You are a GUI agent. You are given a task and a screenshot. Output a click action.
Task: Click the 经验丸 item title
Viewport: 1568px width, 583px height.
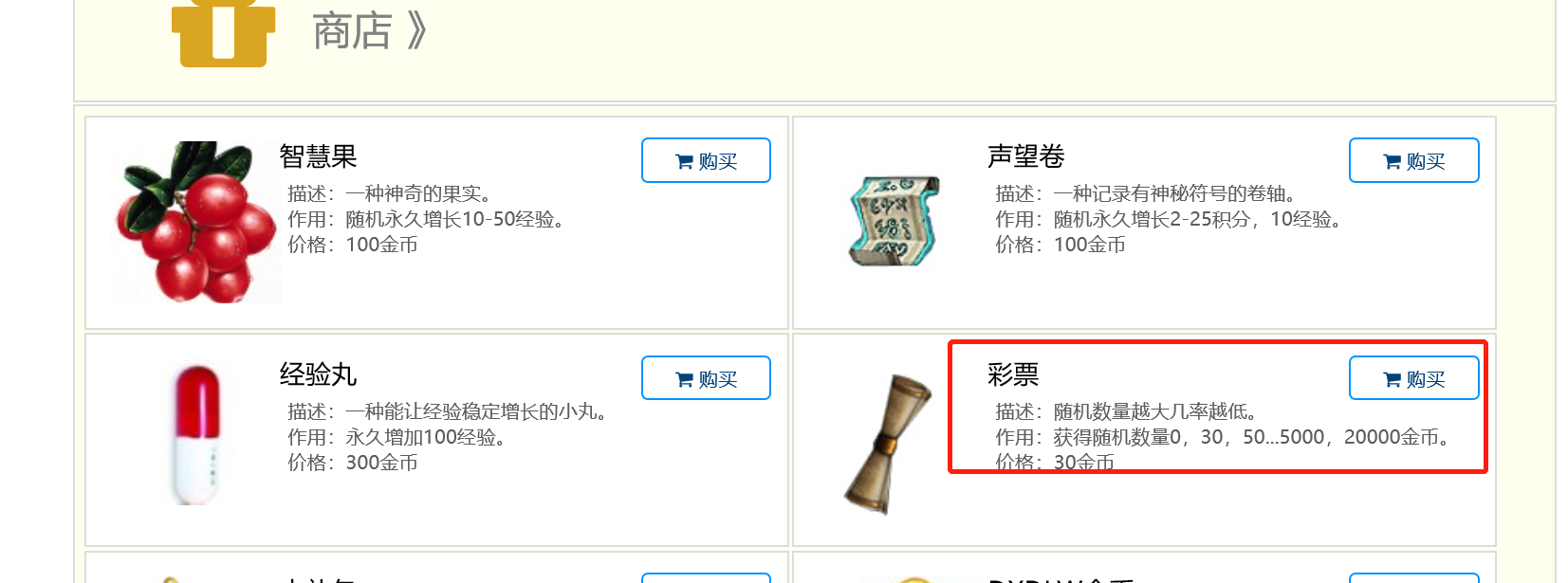tap(318, 374)
